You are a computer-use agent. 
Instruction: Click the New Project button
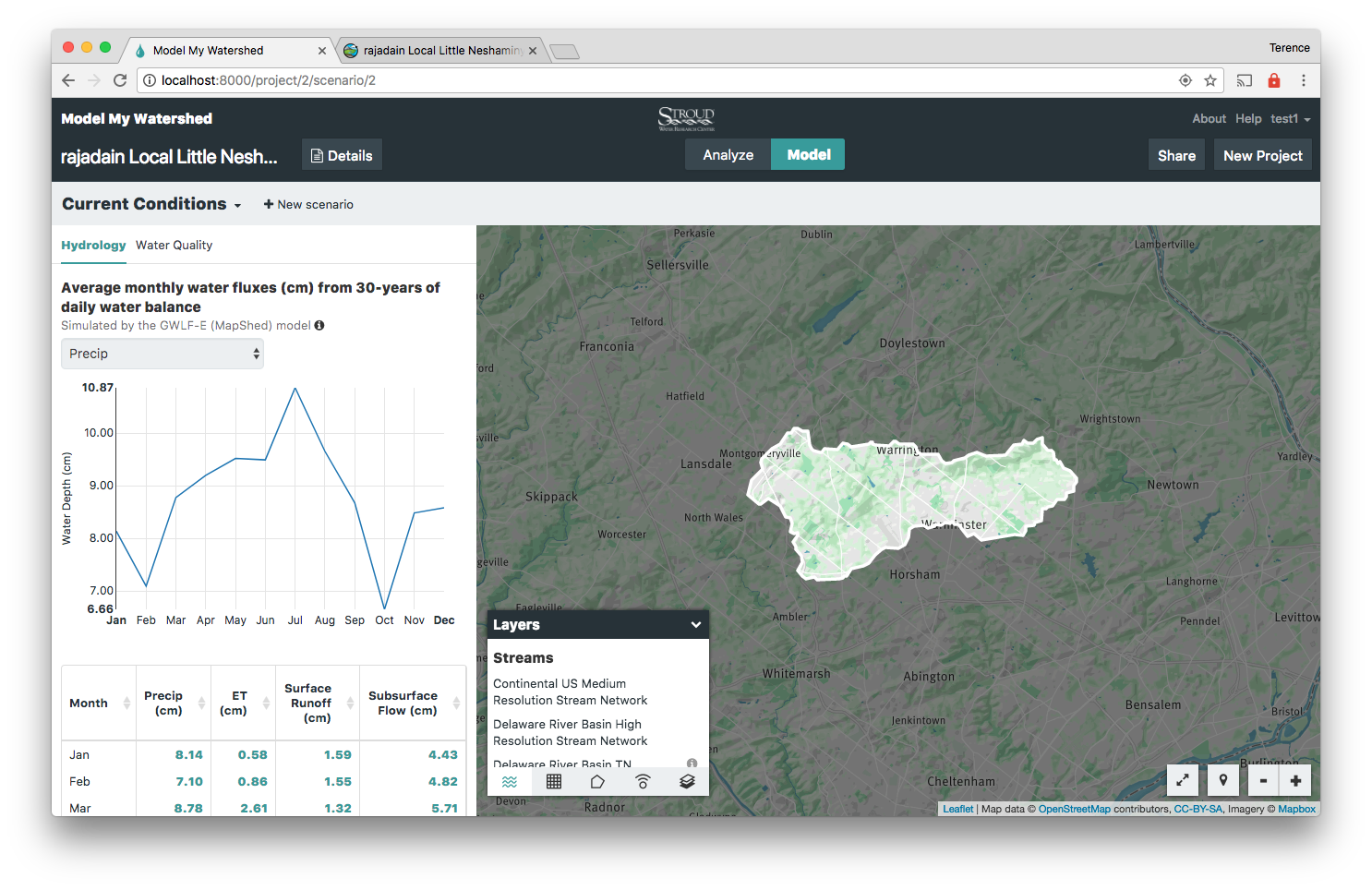tap(1263, 155)
